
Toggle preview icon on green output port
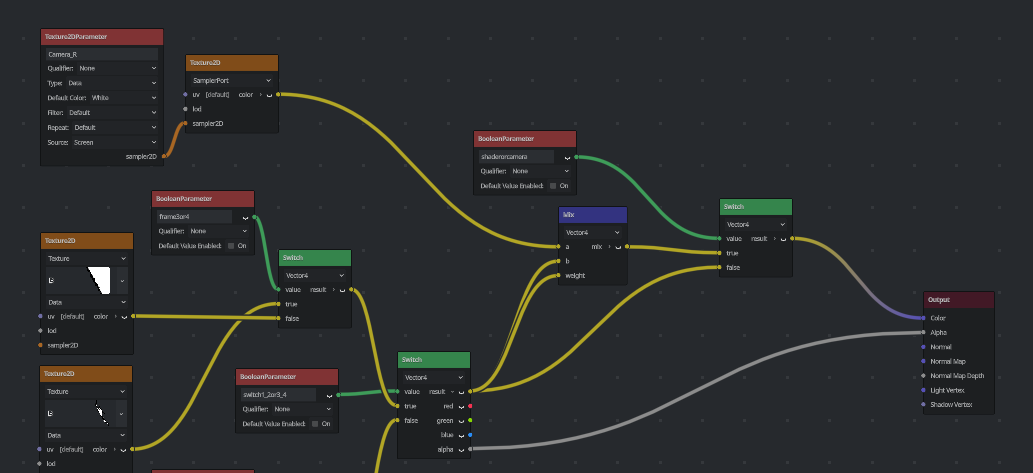(461, 421)
